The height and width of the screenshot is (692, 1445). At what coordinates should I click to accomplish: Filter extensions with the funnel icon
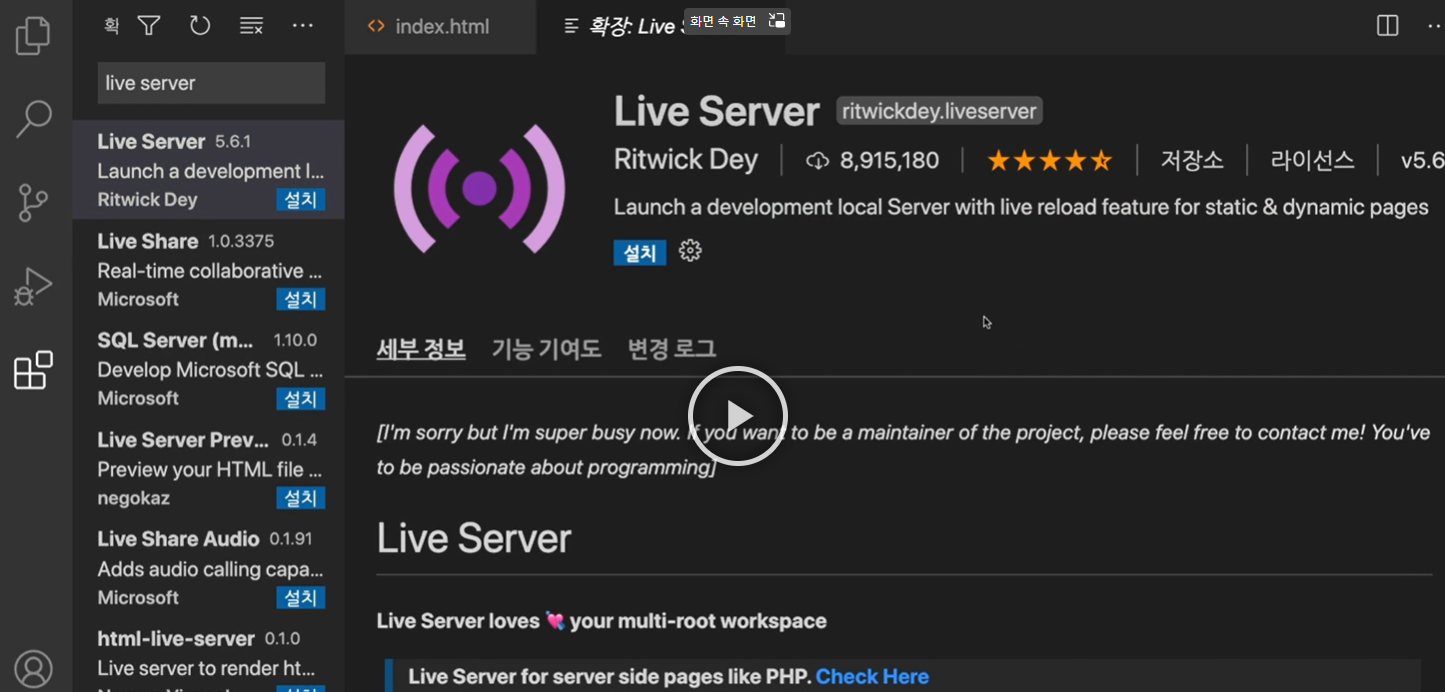click(149, 26)
